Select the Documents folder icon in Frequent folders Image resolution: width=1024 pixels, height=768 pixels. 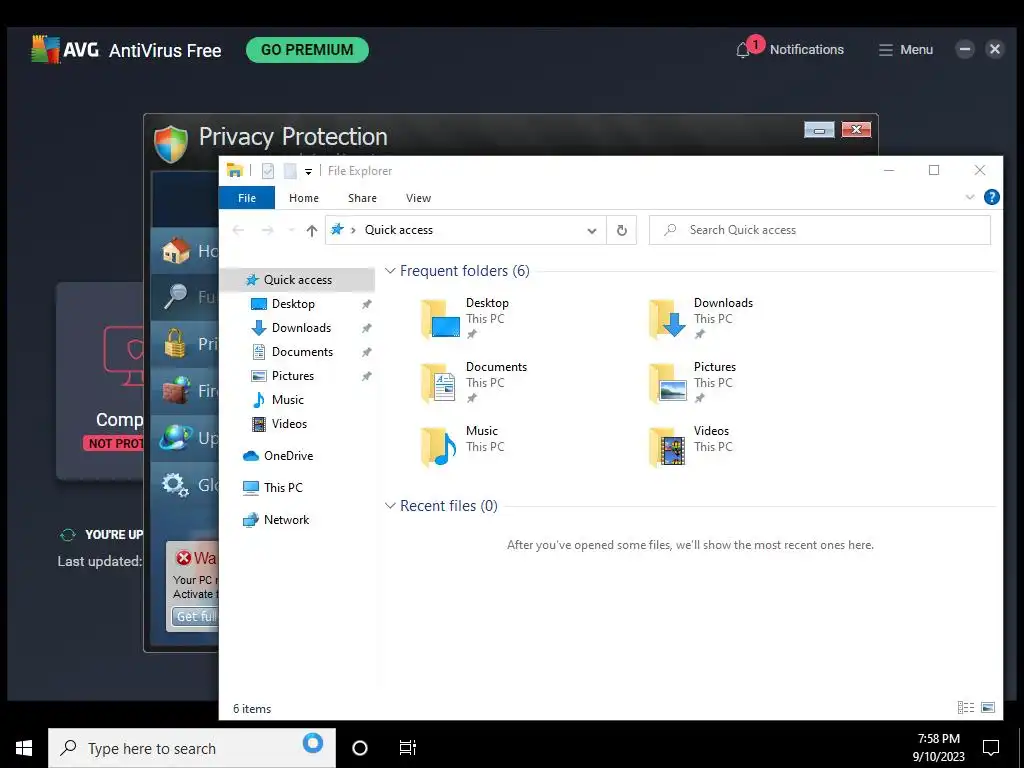coord(439,382)
